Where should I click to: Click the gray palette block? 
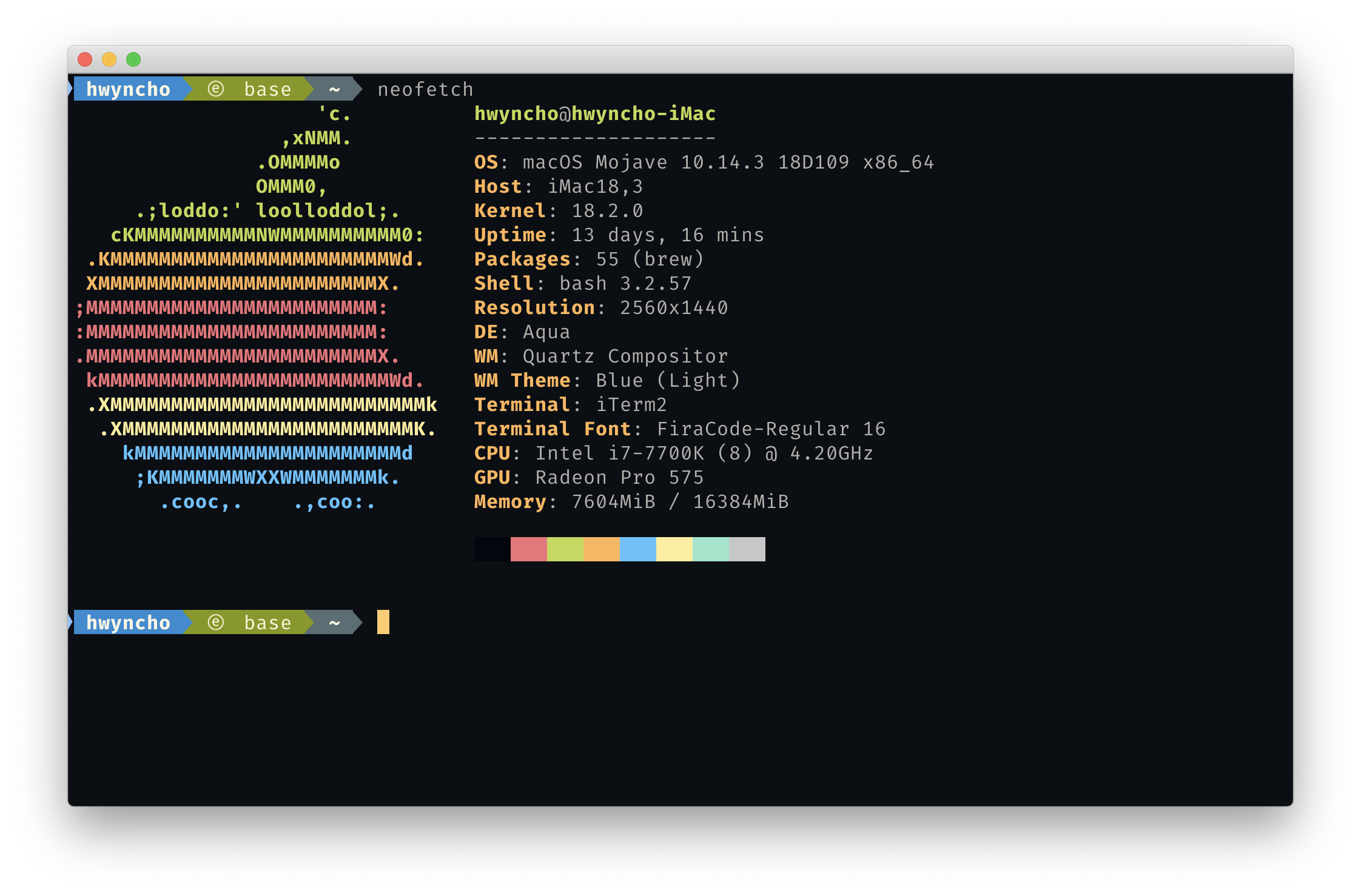click(747, 549)
